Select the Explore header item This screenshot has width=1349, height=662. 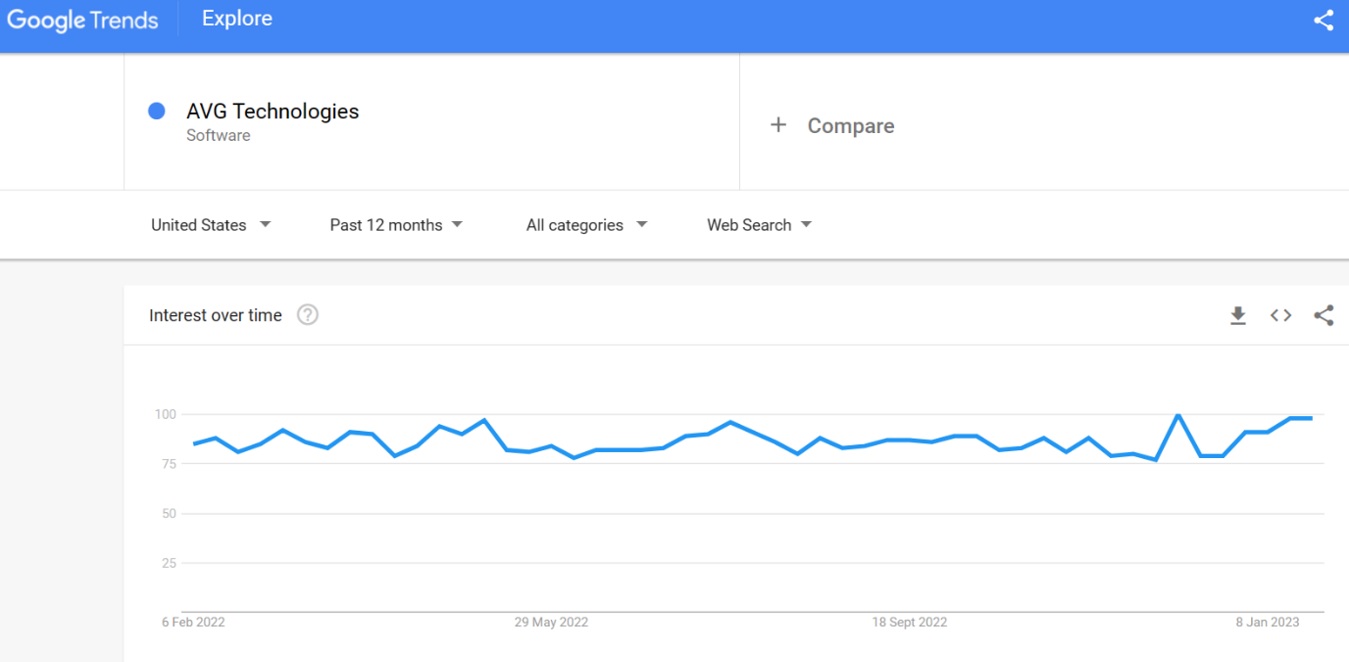pyautogui.click(x=237, y=19)
